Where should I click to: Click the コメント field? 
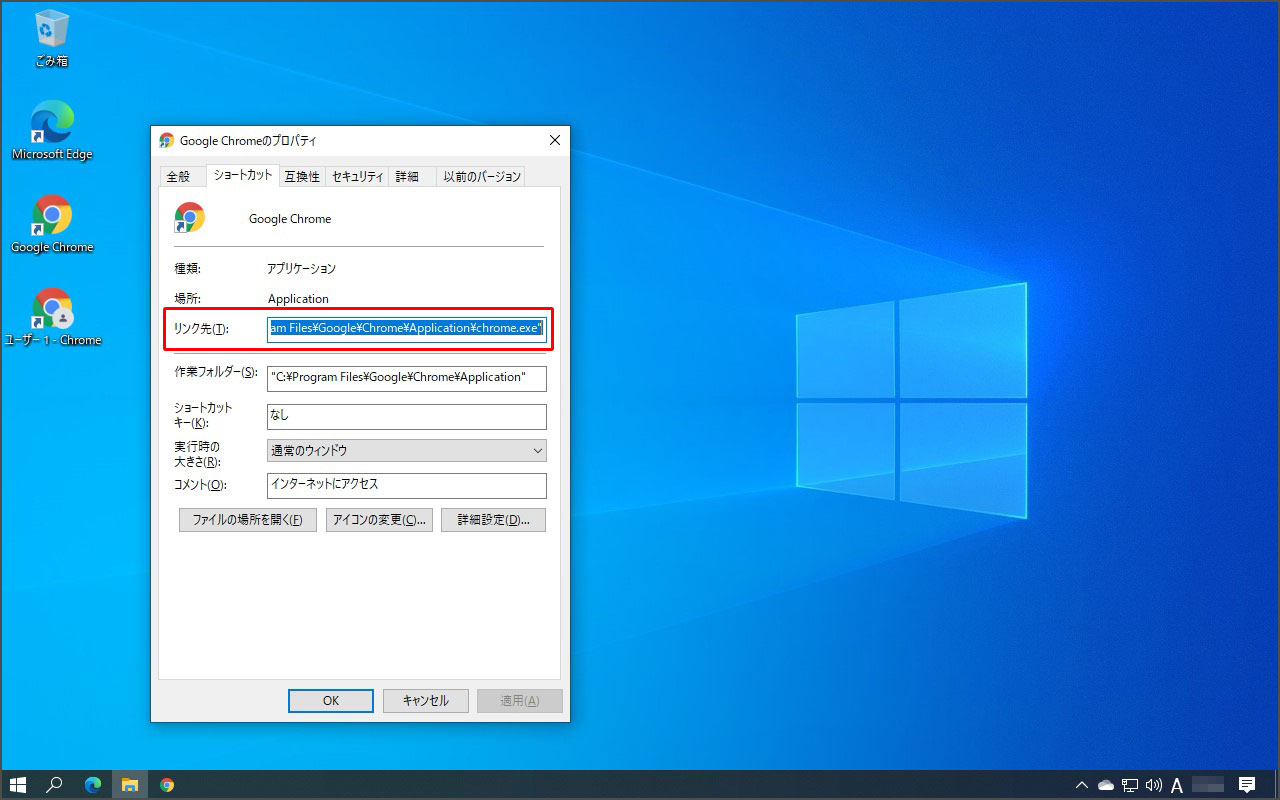(x=407, y=485)
